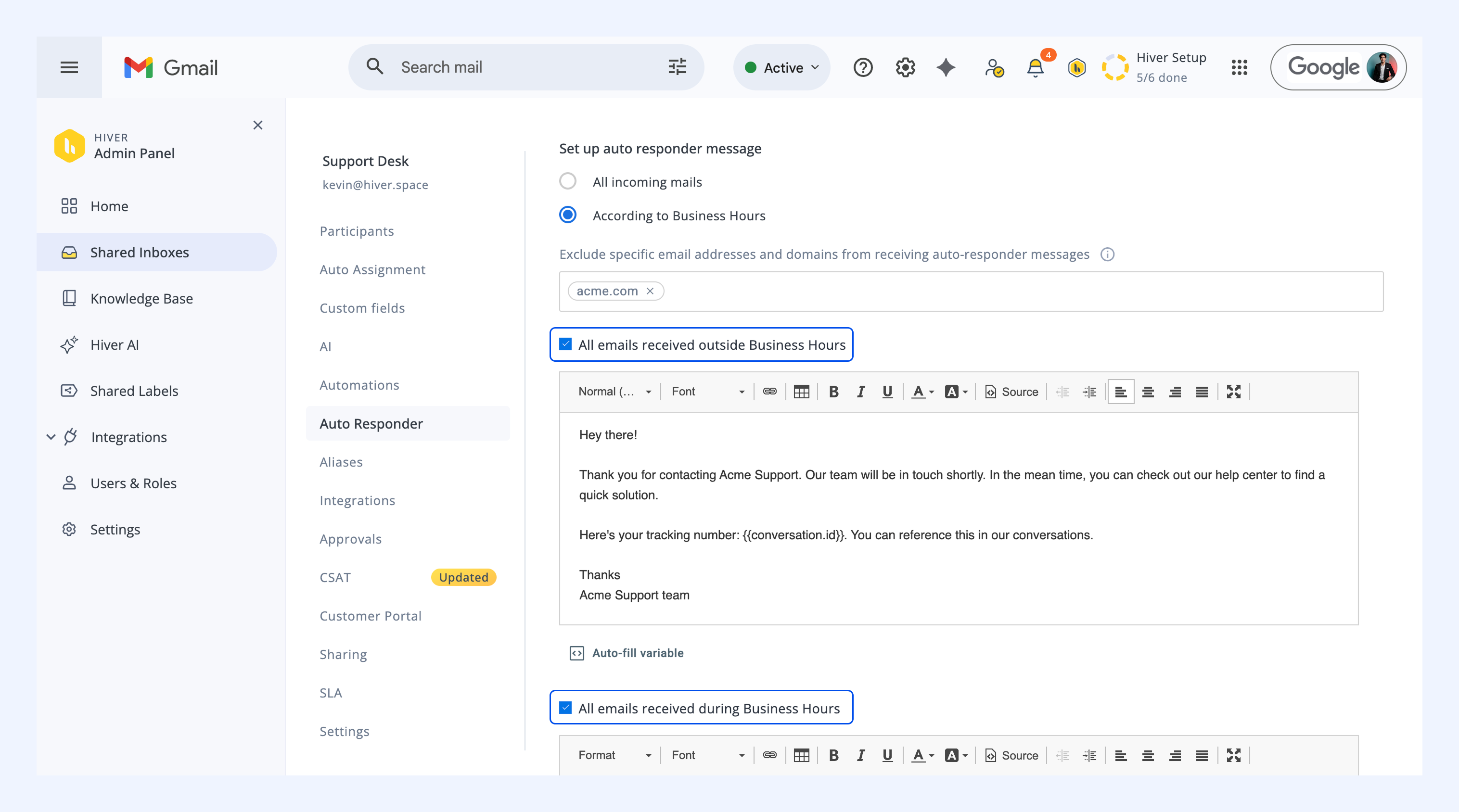Select According to Business Hours radio
Image resolution: width=1459 pixels, height=812 pixels.
click(x=567, y=215)
